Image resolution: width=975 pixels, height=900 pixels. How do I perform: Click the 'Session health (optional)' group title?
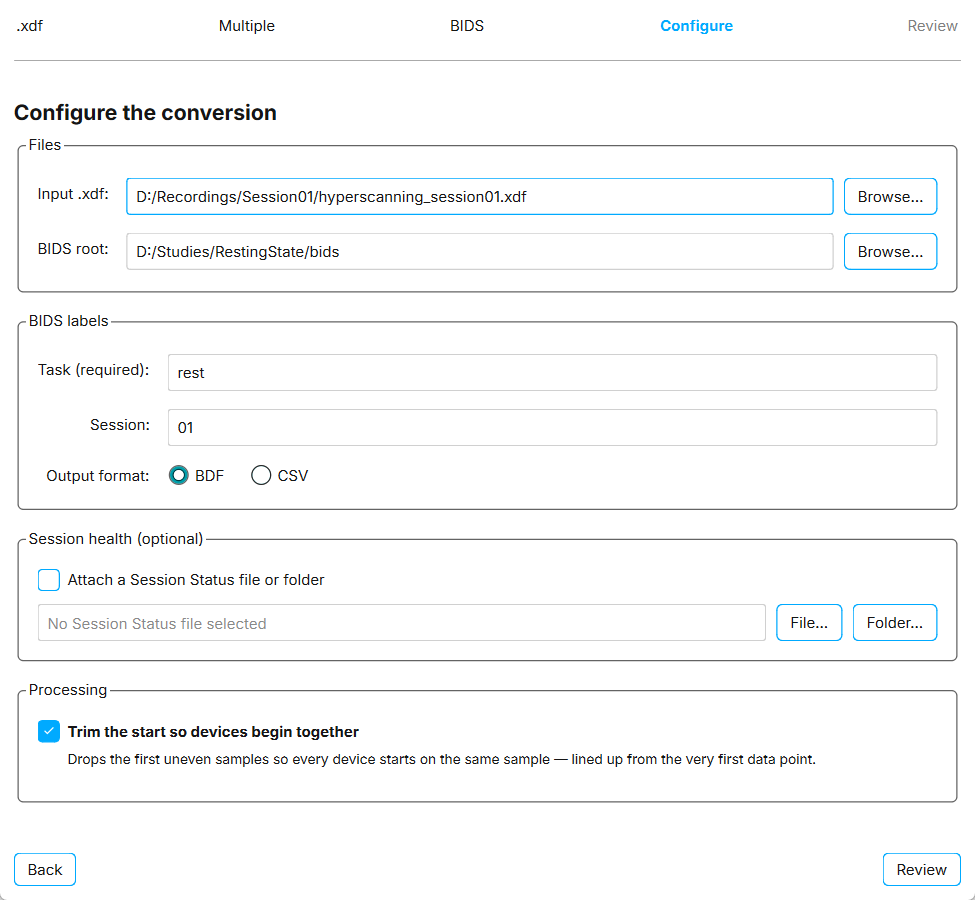coord(116,539)
